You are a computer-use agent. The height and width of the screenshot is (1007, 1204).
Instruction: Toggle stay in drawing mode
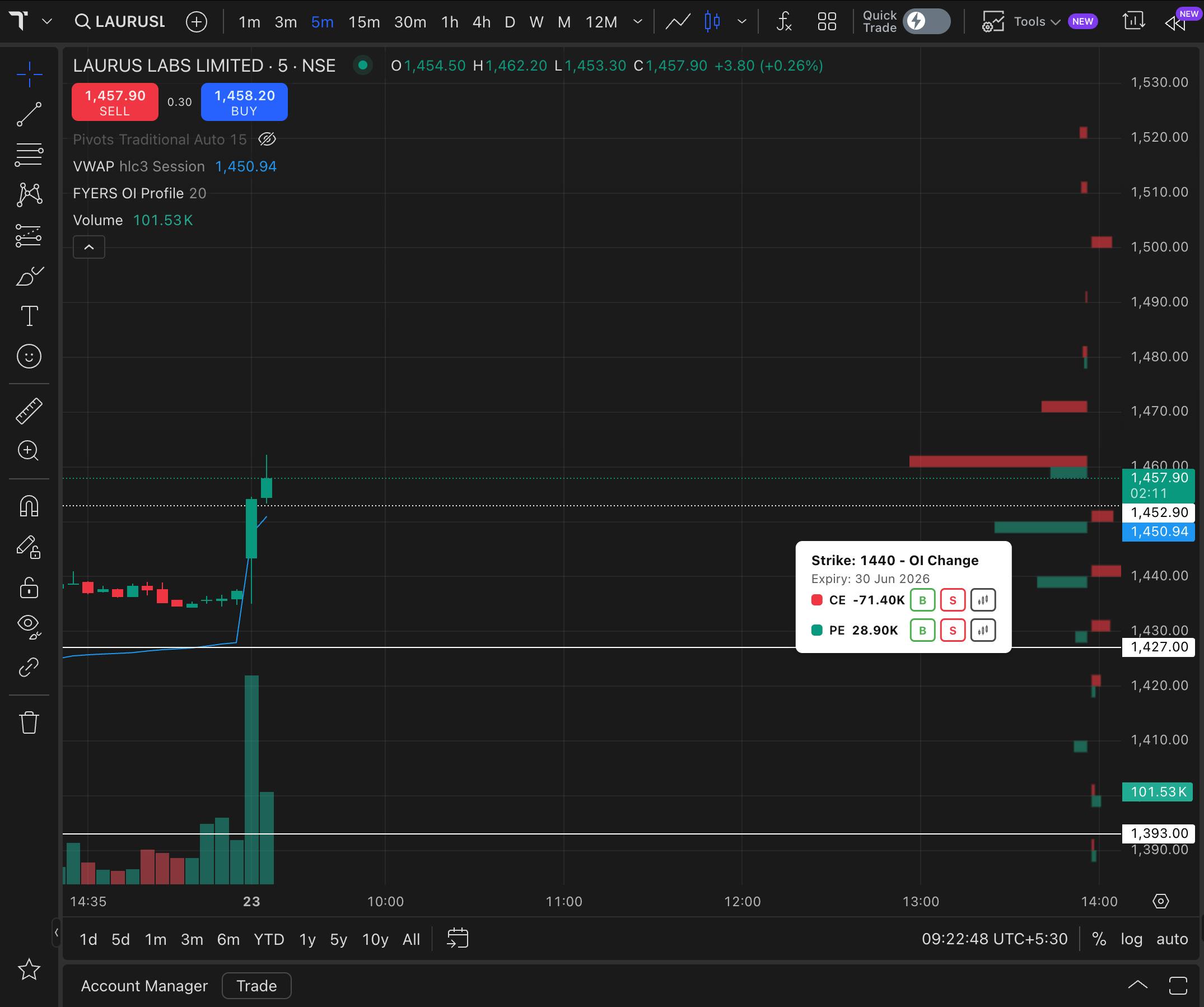coord(29,547)
